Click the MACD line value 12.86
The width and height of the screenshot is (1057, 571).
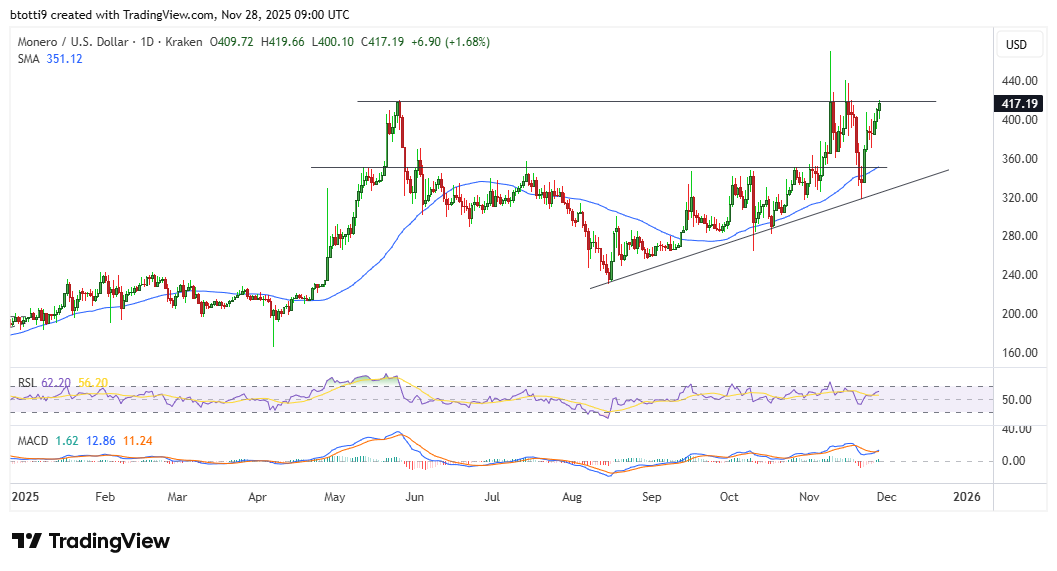click(x=100, y=441)
